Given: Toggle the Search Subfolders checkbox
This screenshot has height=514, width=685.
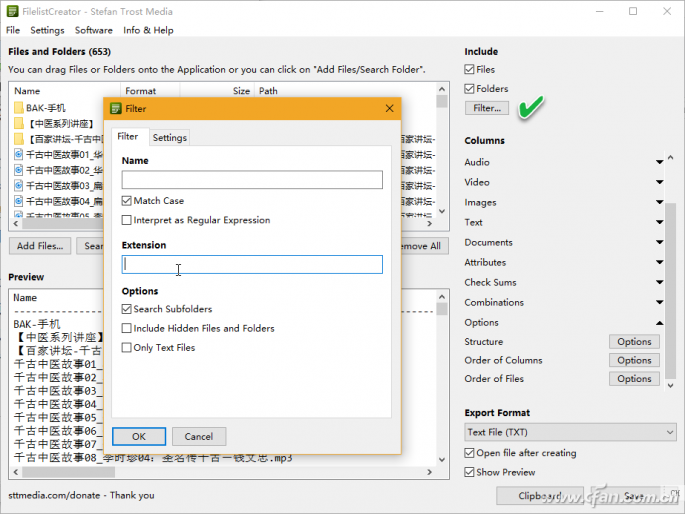Looking at the screenshot, I should [x=127, y=309].
